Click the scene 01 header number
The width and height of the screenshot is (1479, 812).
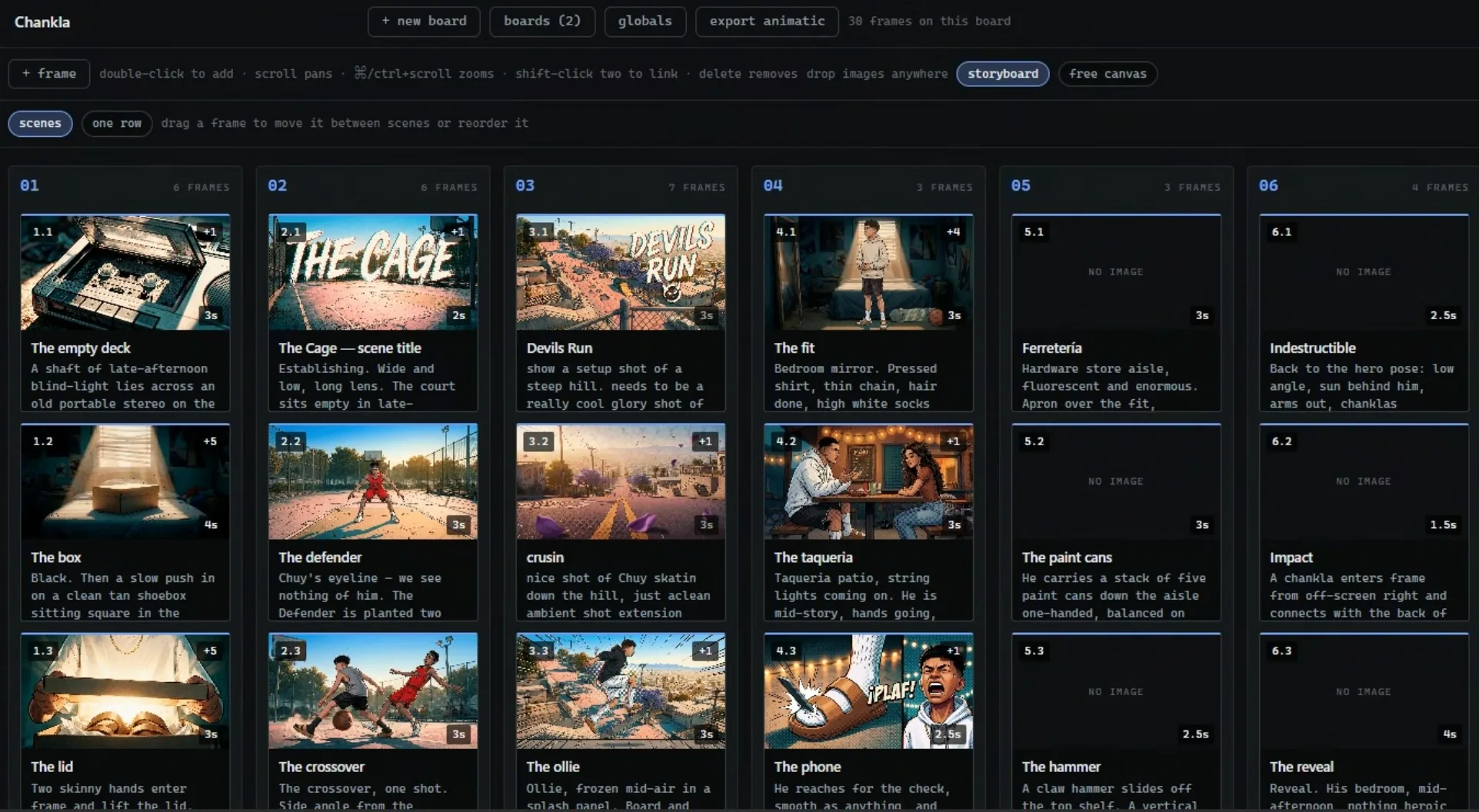(29, 185)
